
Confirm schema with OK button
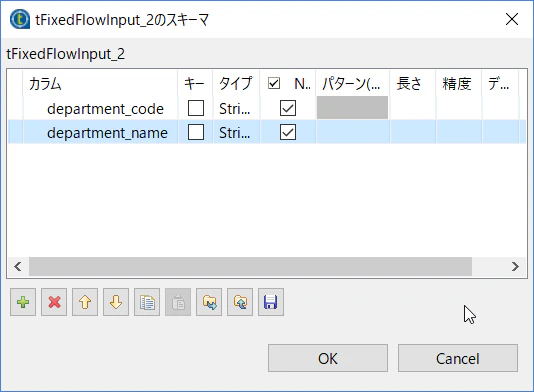click(328, 358)
